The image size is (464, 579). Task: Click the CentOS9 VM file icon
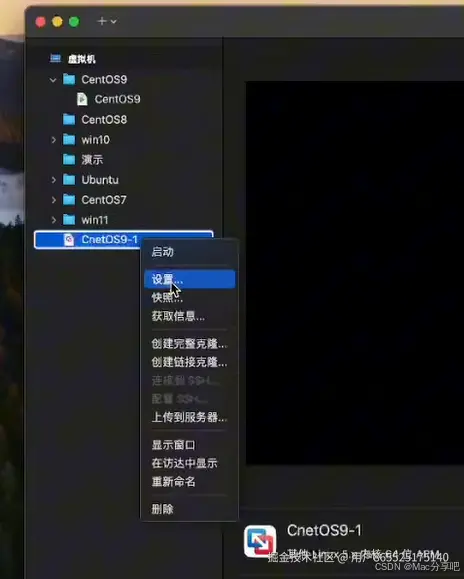(82, 99)
